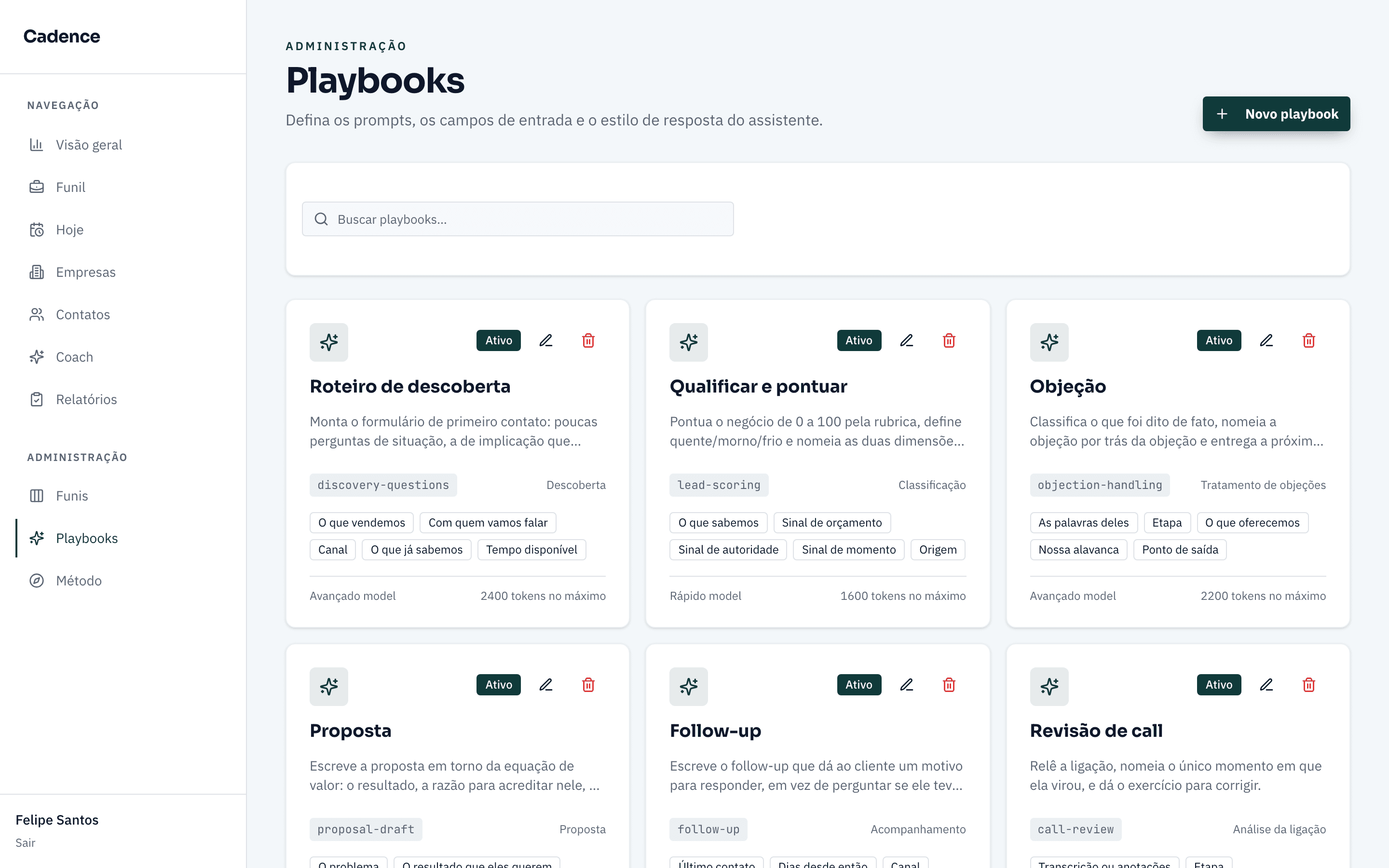Edit the Revisão de call playbook

click(1266, 685)
